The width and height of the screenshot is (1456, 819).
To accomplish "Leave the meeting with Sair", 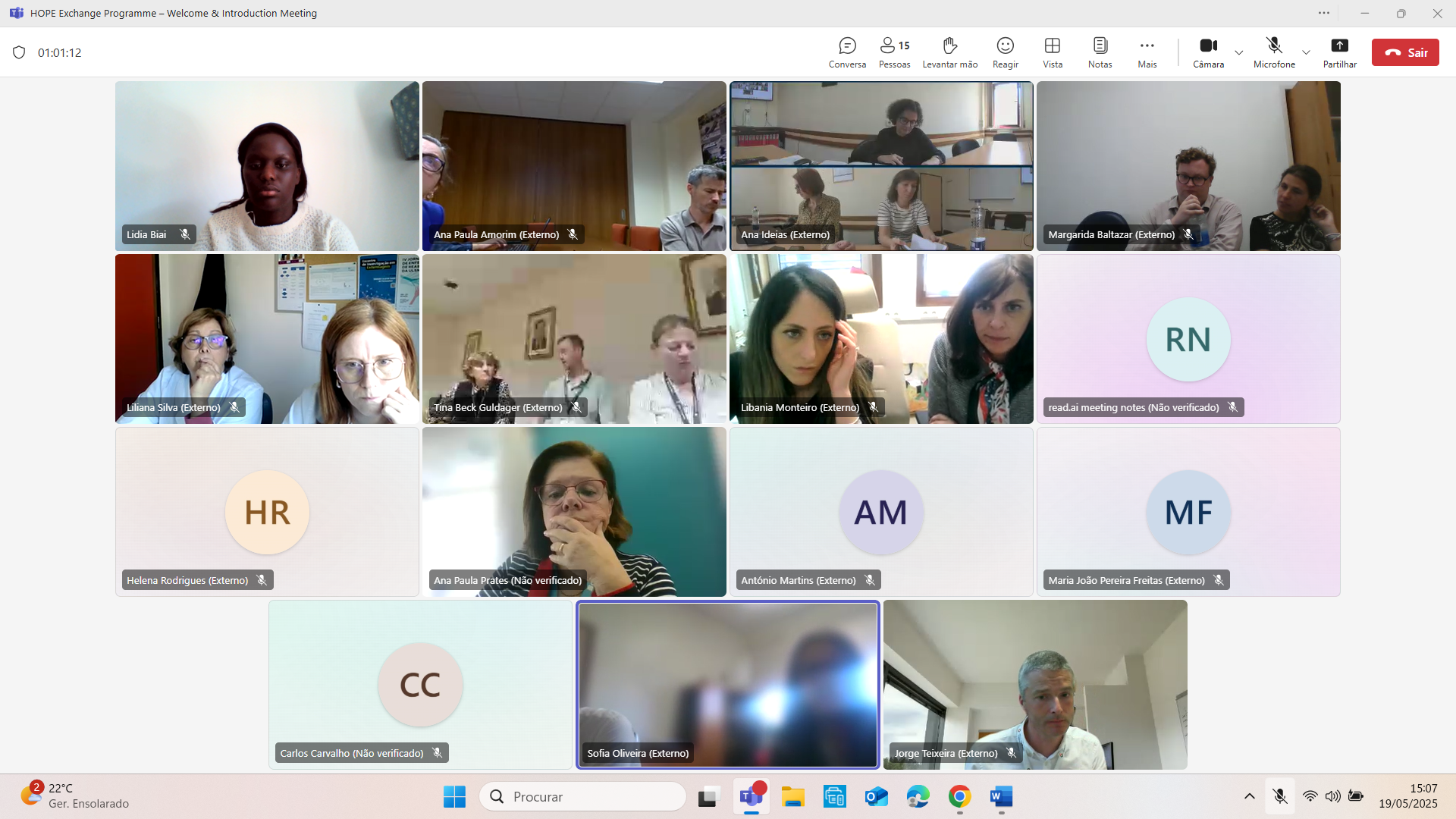I will 1404,52.
